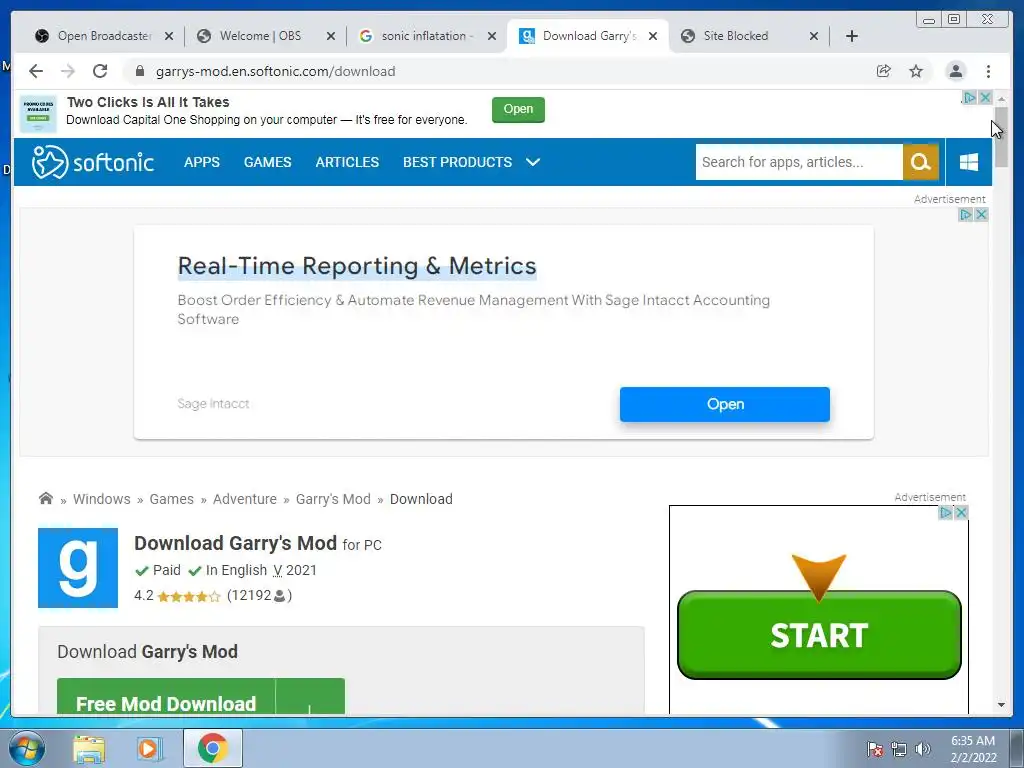
Task: Go to Windows breadcrumb link
Action: pyautogui.click(x=102, y=499)
